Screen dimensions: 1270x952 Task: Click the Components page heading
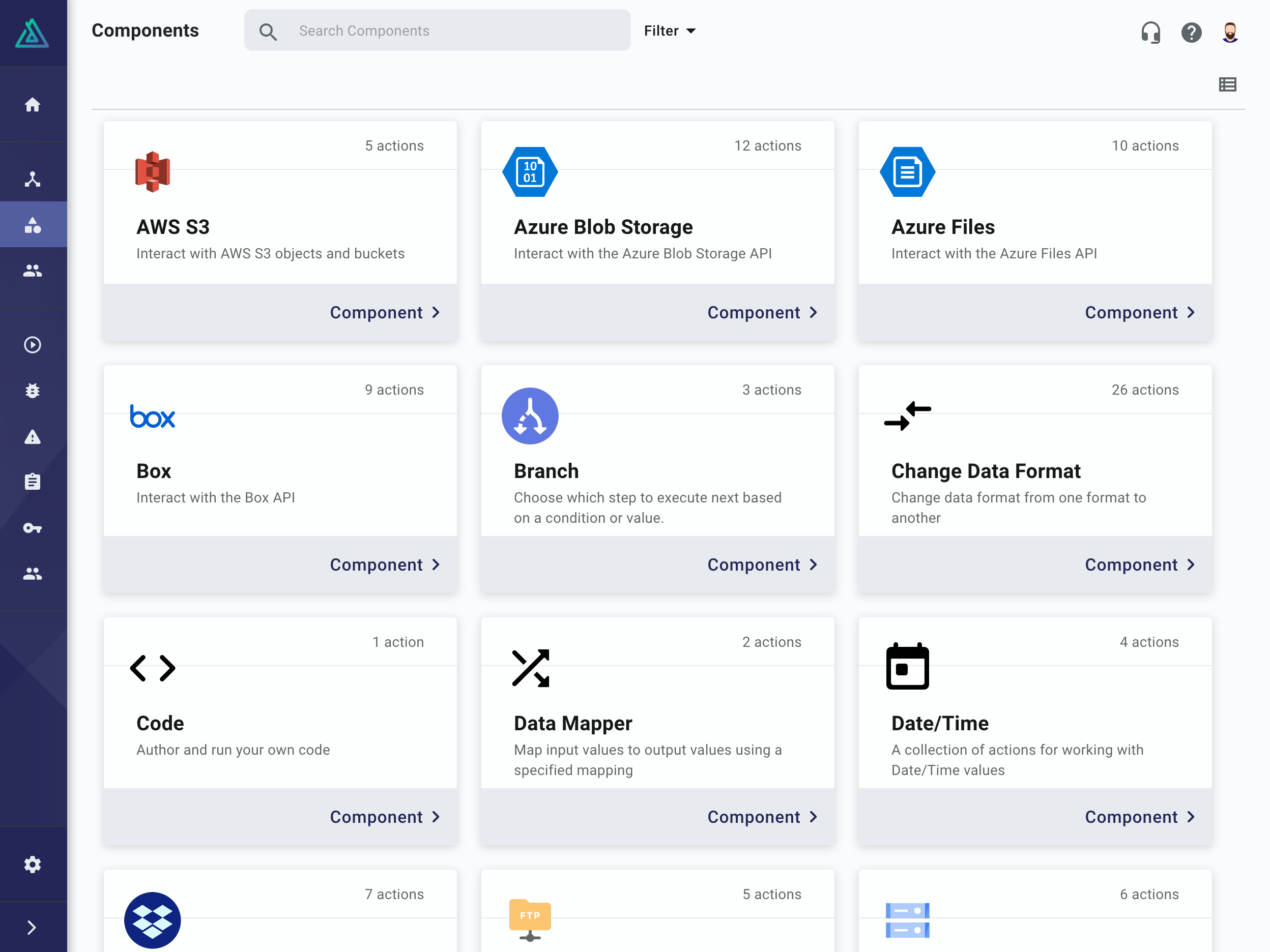(x=145, y=31)
